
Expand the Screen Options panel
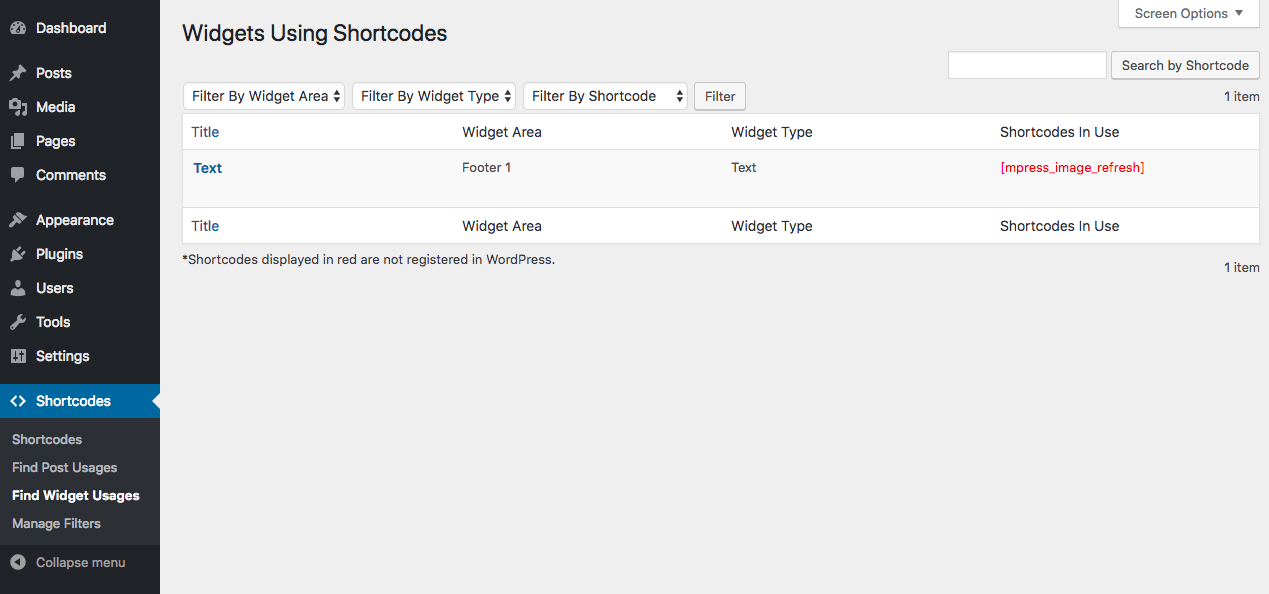(1189, 14)
